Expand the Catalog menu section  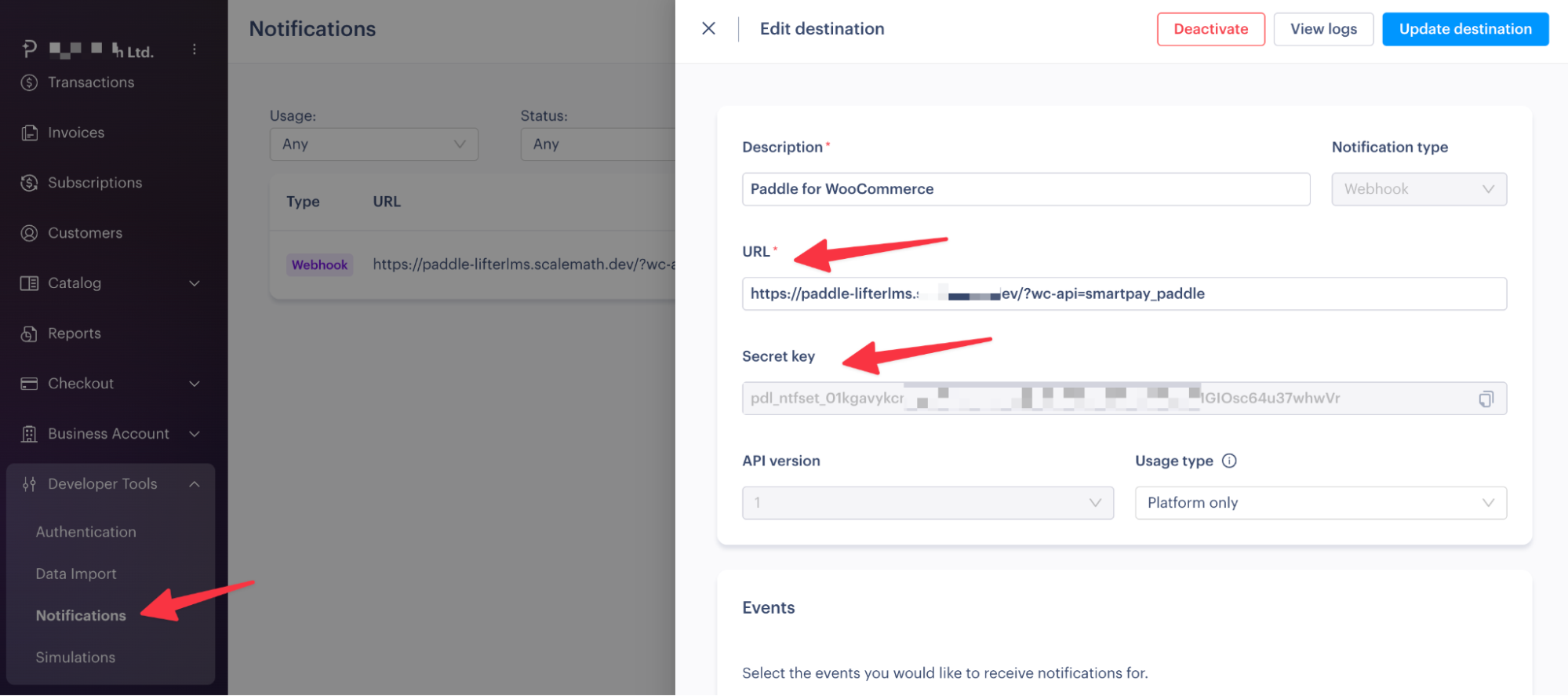point(194,283)
